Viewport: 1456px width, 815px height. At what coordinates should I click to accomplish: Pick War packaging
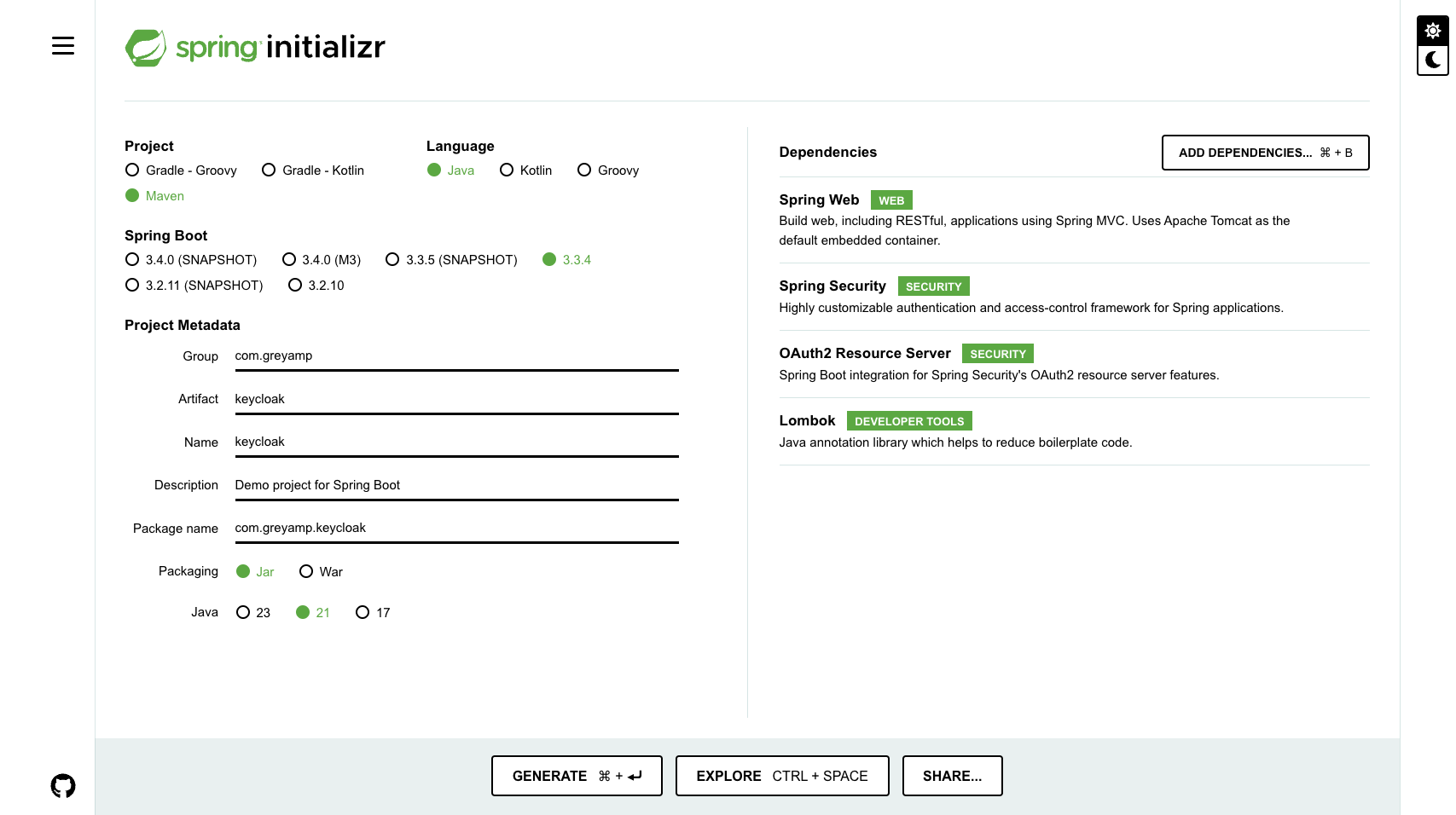(x=321, y=572)
